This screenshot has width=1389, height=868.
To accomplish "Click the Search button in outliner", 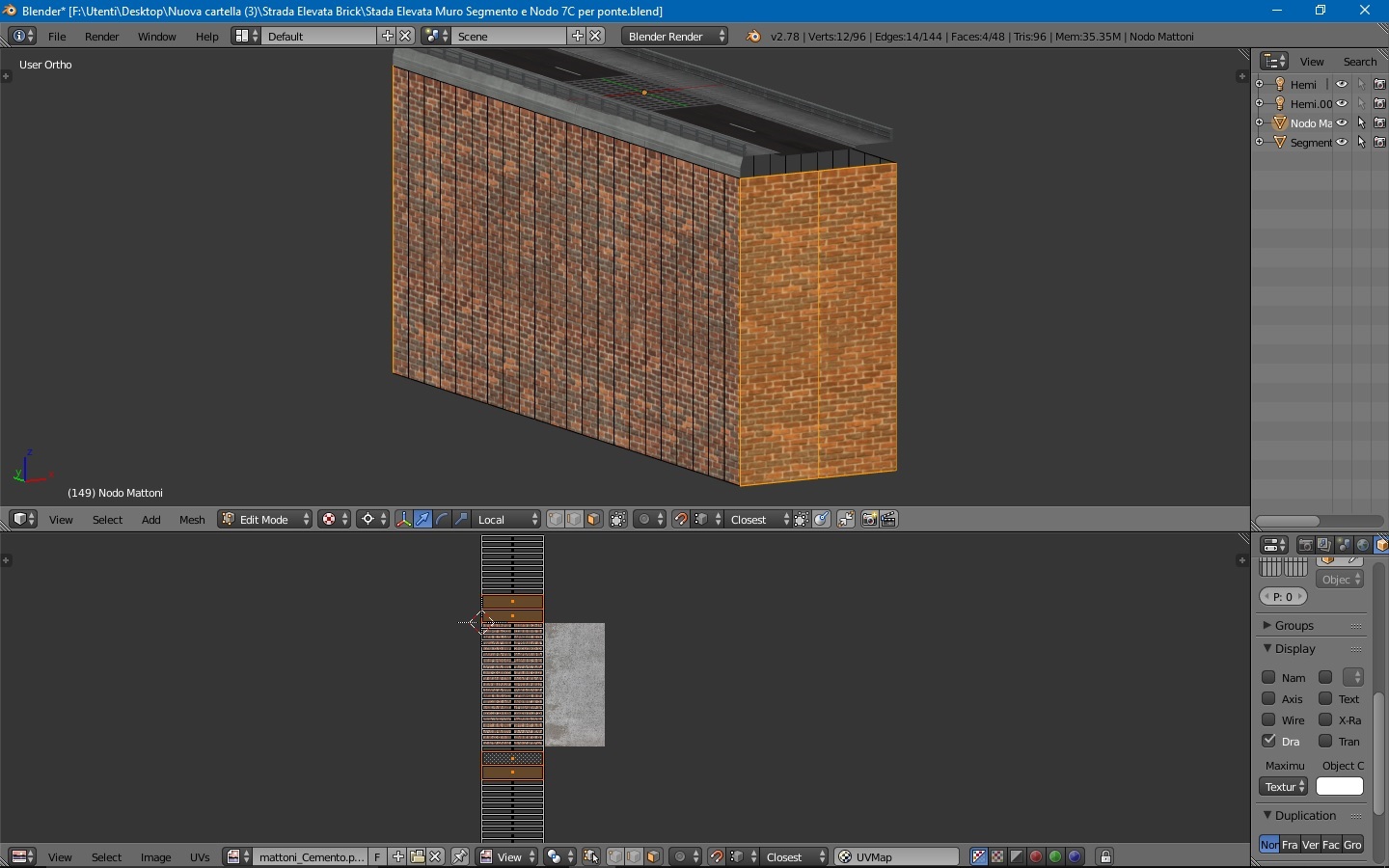I will (1361, 62).
